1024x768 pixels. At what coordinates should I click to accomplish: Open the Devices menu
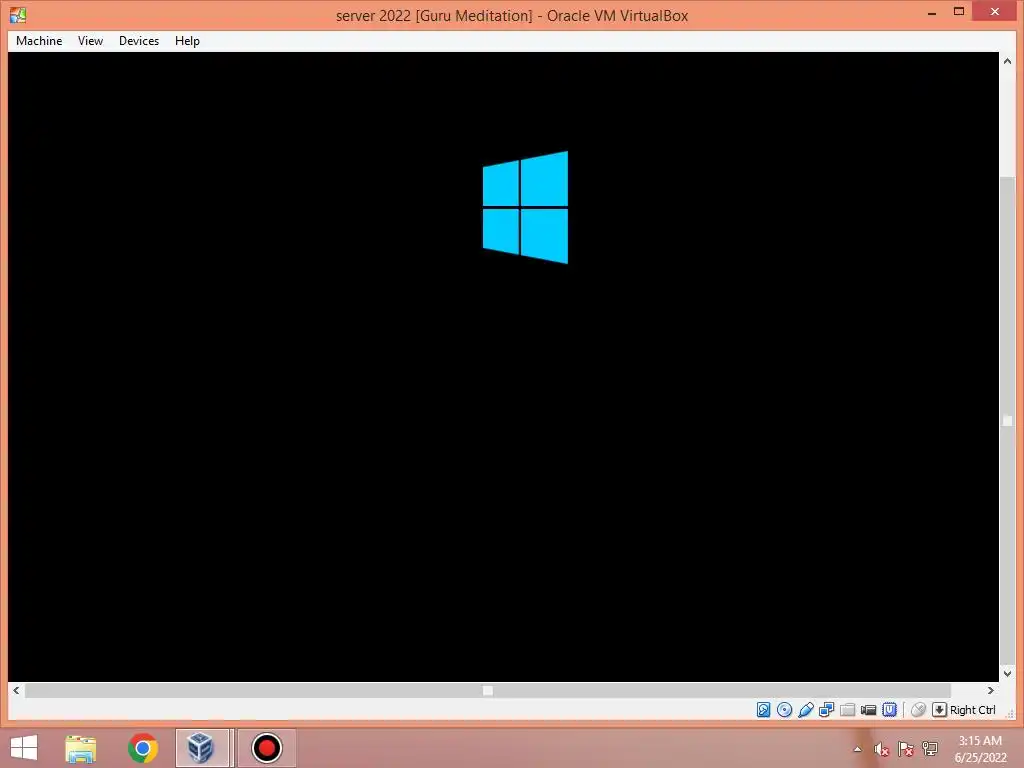[x=138, y=40]
